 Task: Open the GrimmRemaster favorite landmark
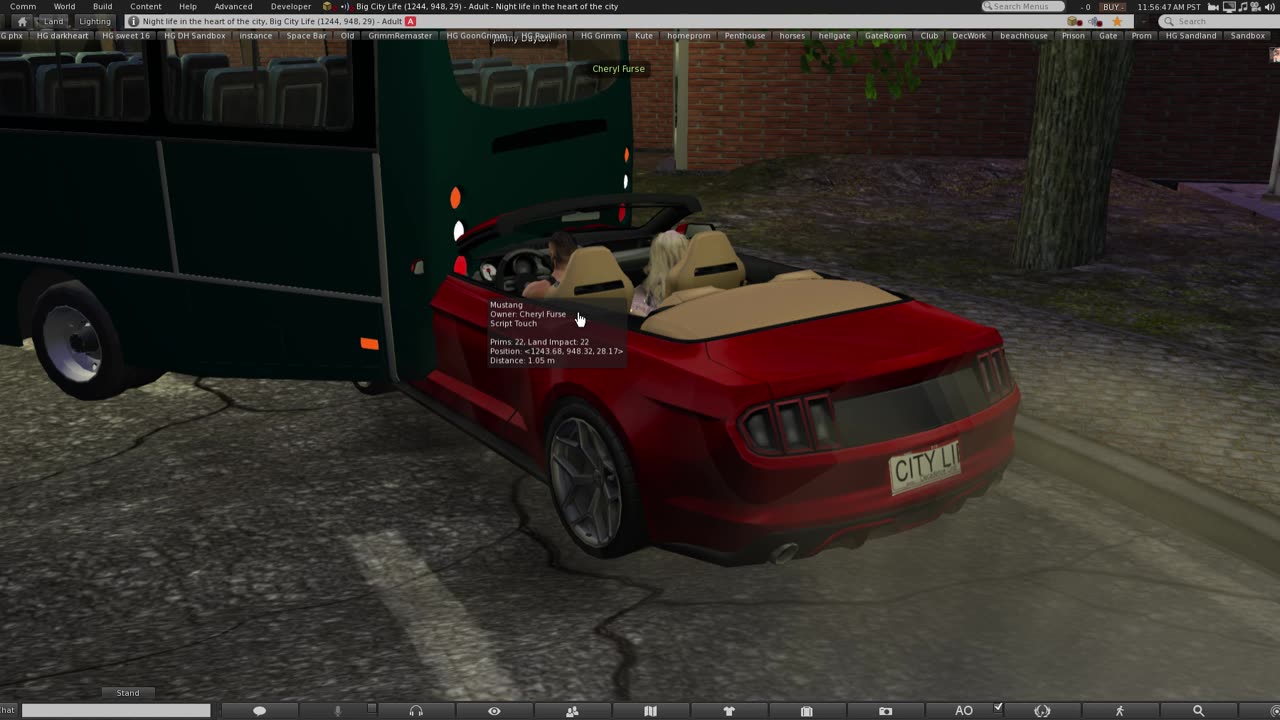400,36
